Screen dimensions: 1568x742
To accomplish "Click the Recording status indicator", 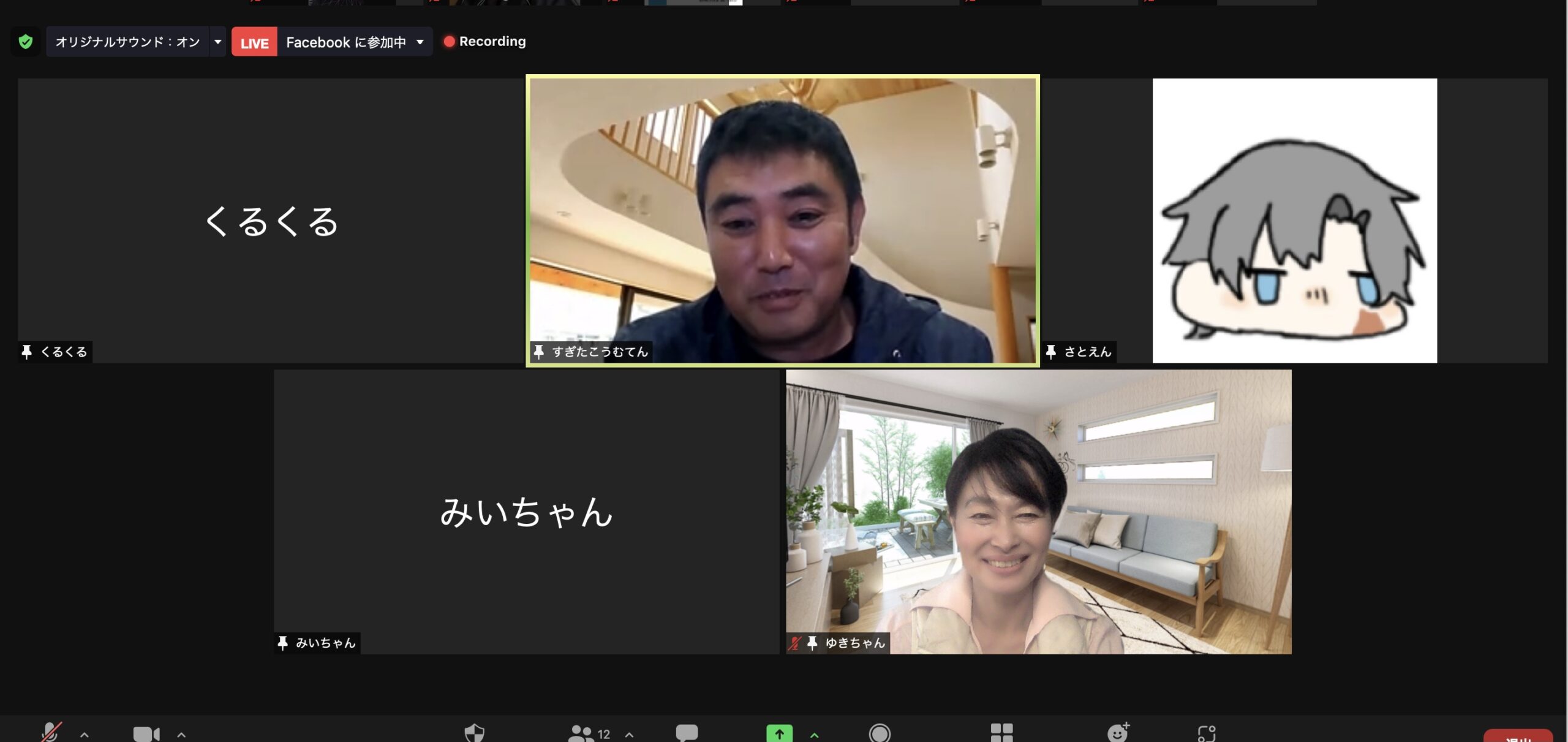I will tap(484, 41).
